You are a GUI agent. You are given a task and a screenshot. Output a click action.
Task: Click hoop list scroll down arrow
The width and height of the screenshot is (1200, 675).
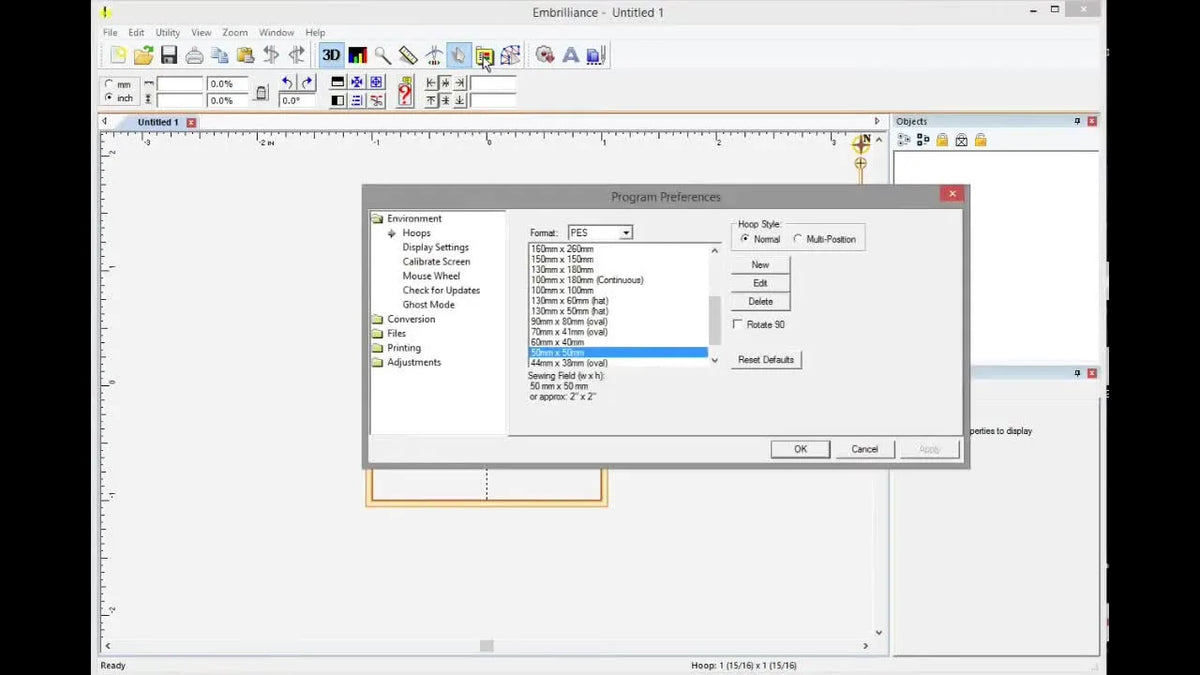pos(714,360)
